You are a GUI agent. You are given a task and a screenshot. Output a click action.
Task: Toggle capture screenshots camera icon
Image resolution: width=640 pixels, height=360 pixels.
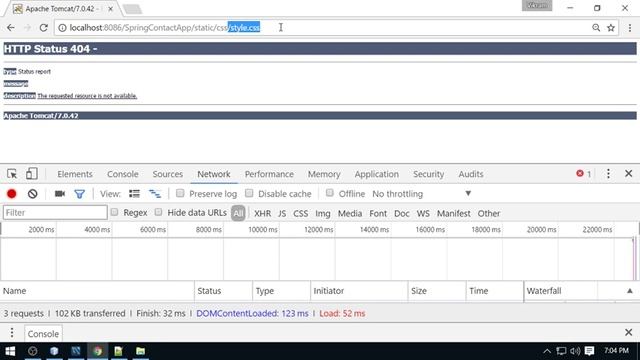pos(60,194)
